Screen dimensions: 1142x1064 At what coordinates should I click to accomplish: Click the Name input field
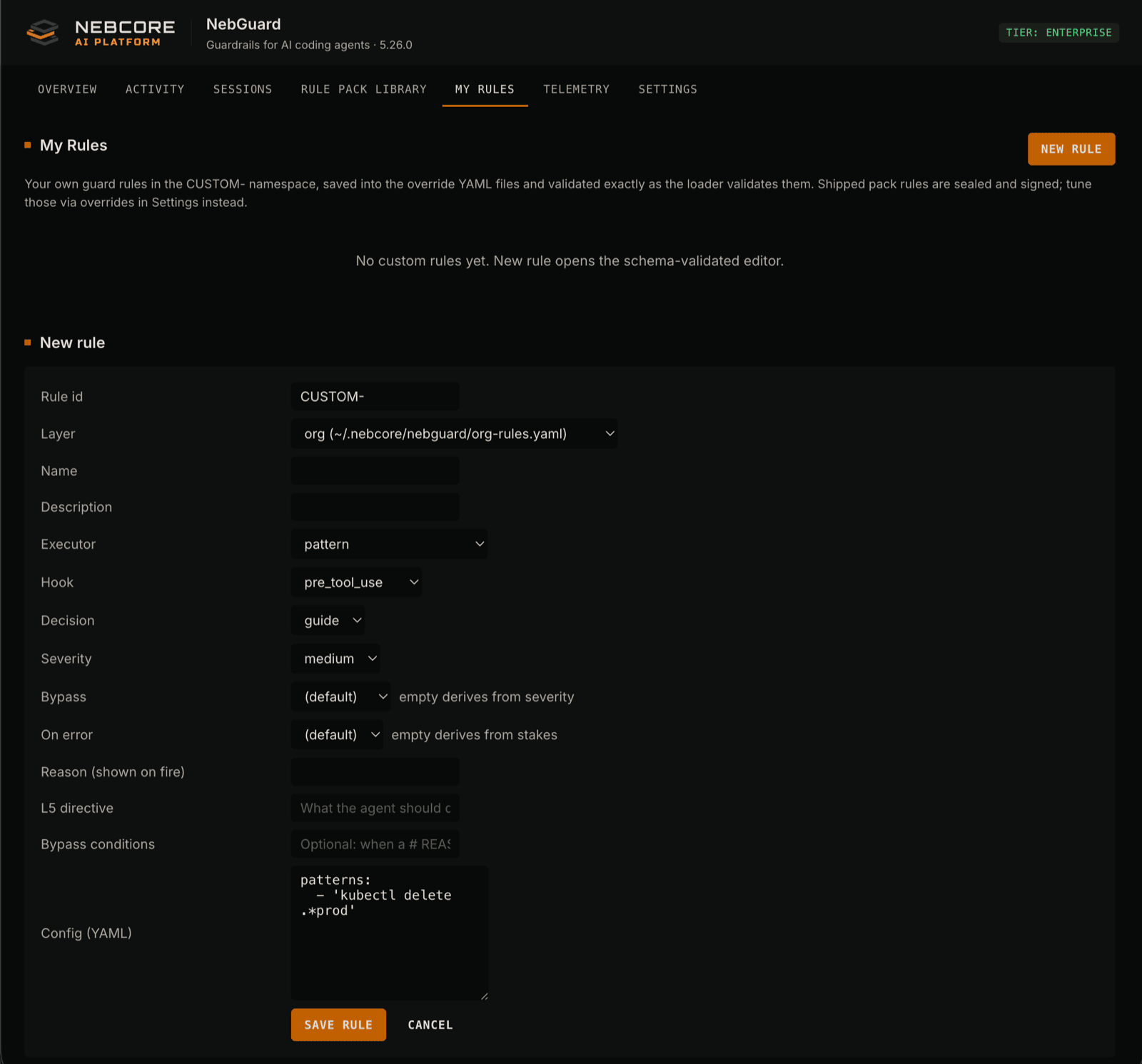pos(375,471)
